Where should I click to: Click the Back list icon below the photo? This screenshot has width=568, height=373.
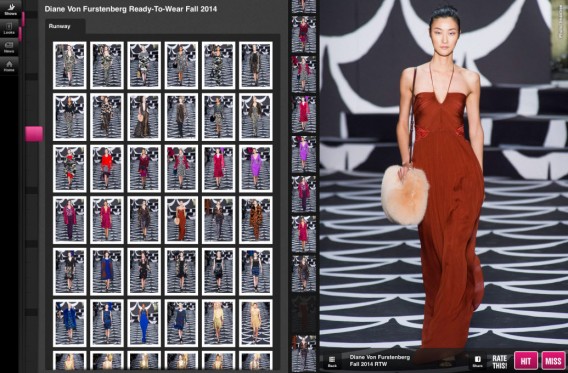click(332, 361)
